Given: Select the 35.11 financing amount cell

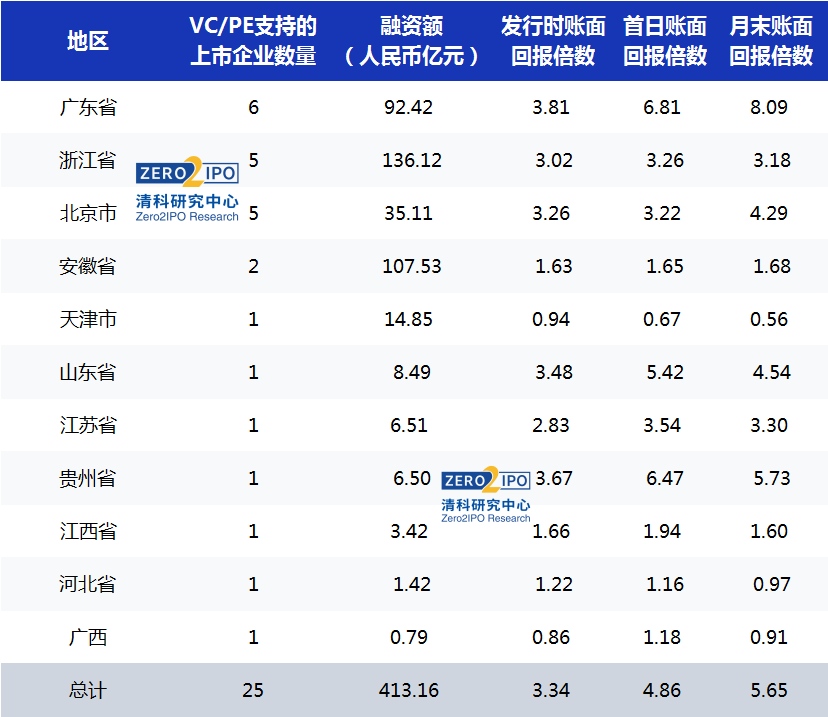Looking at the screenshot, I should [x=408, y=213].
